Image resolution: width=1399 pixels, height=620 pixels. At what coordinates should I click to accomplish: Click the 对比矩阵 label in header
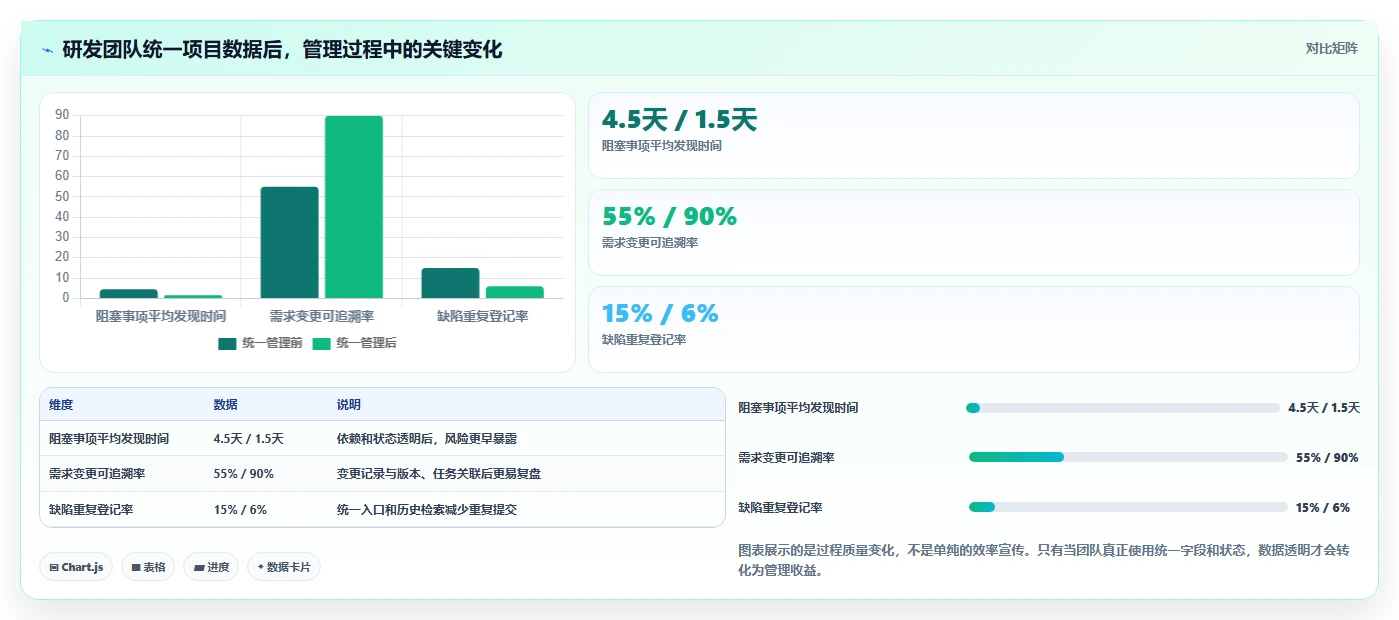point(1331,48)
